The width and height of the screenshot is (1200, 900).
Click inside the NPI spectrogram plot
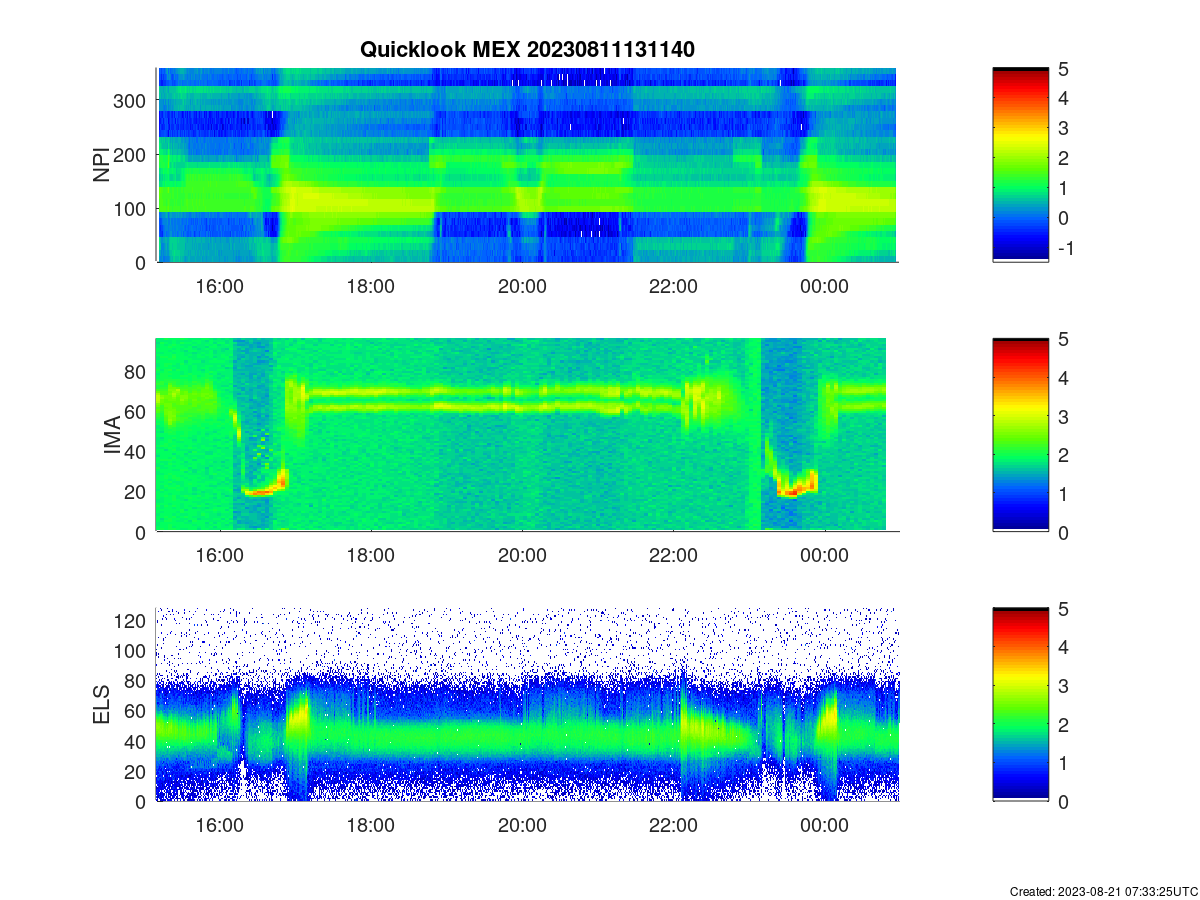point(527,165)
